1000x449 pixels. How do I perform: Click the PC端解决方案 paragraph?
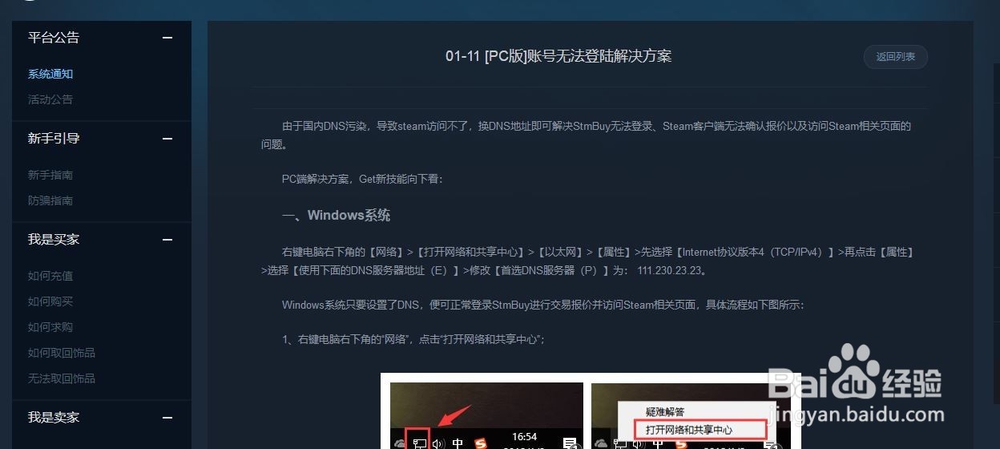coord(362,179)
